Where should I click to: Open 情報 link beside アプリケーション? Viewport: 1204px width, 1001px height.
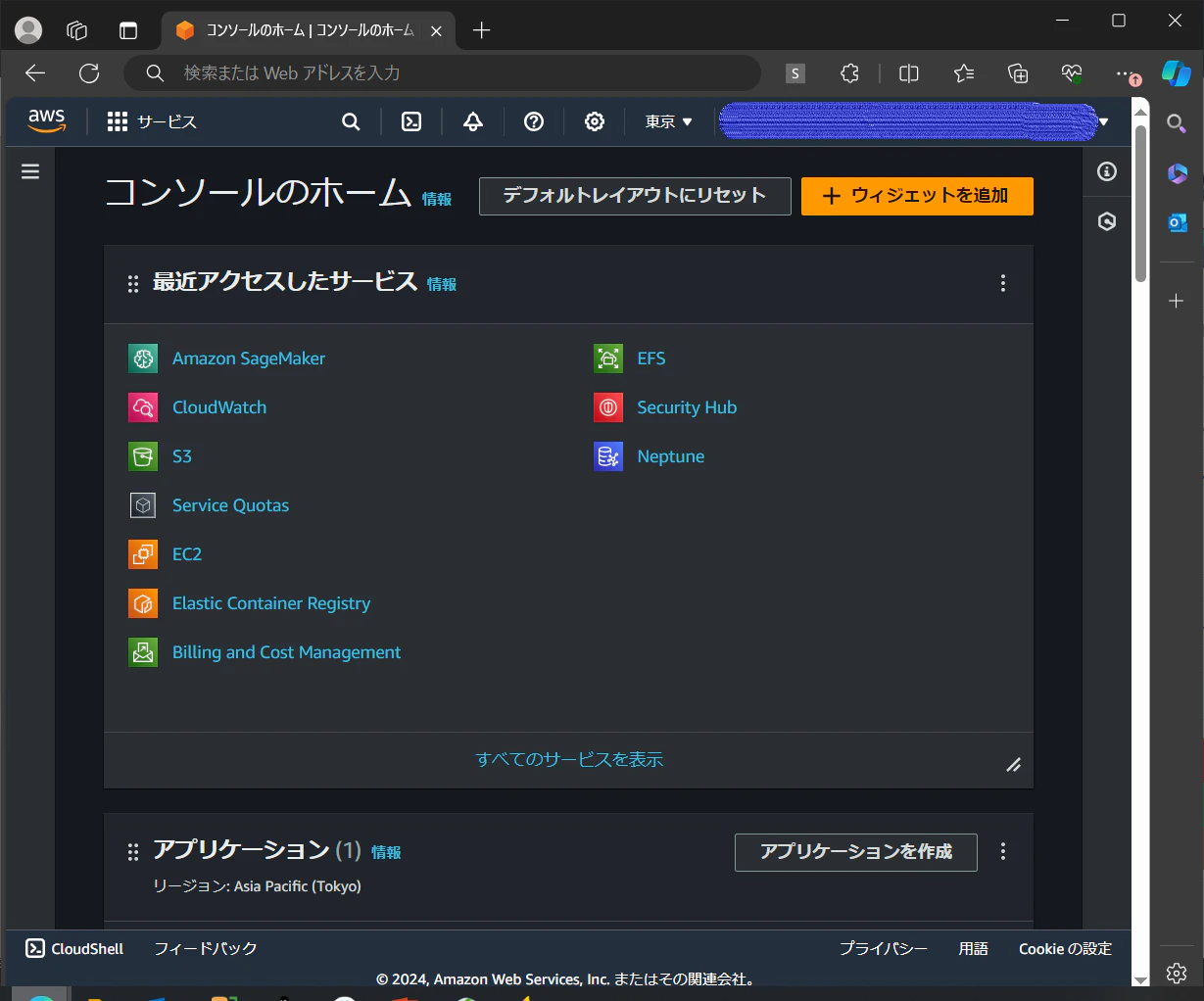pyautogui.click(x=386, y=852)
